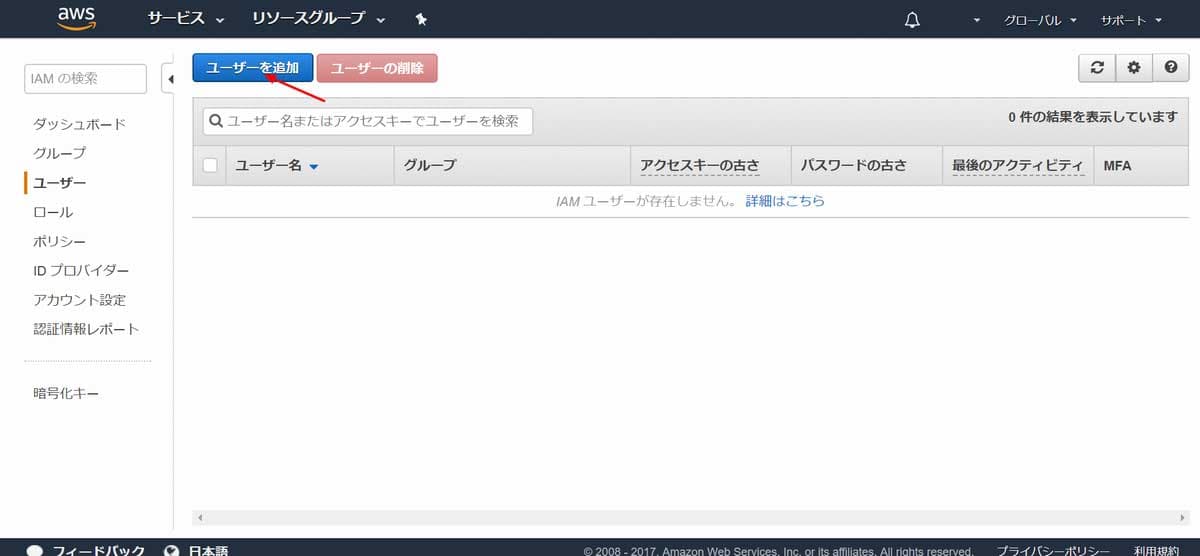Open ダッシュボード in sidebar
Viewport: 1200px width, 556px height.
tap(80, 124)
